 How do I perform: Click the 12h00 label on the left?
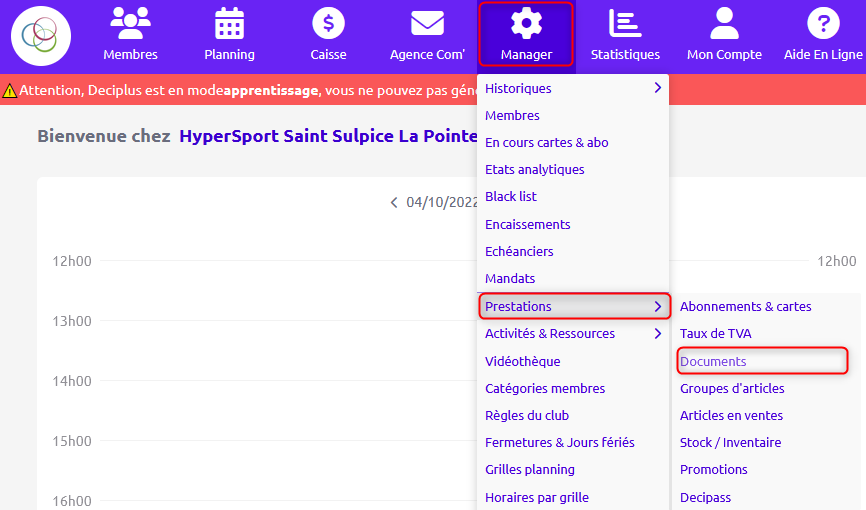[x=72, y=261]
